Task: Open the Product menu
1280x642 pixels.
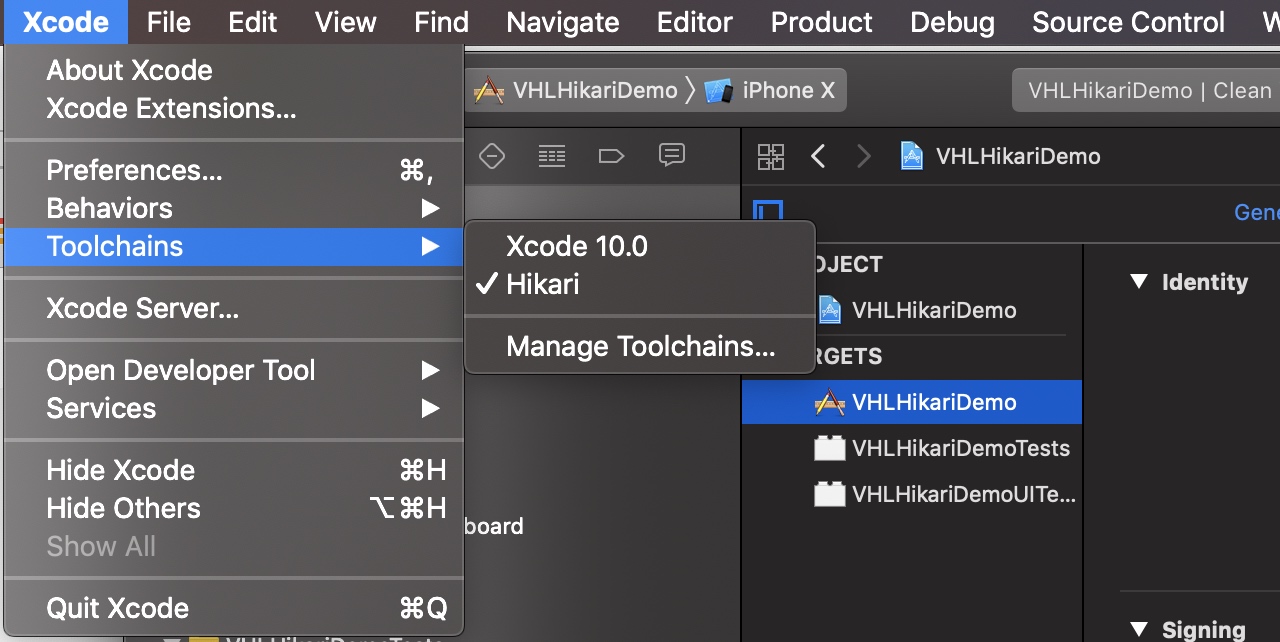Action: pyautogui.click(x=821, y=22)
